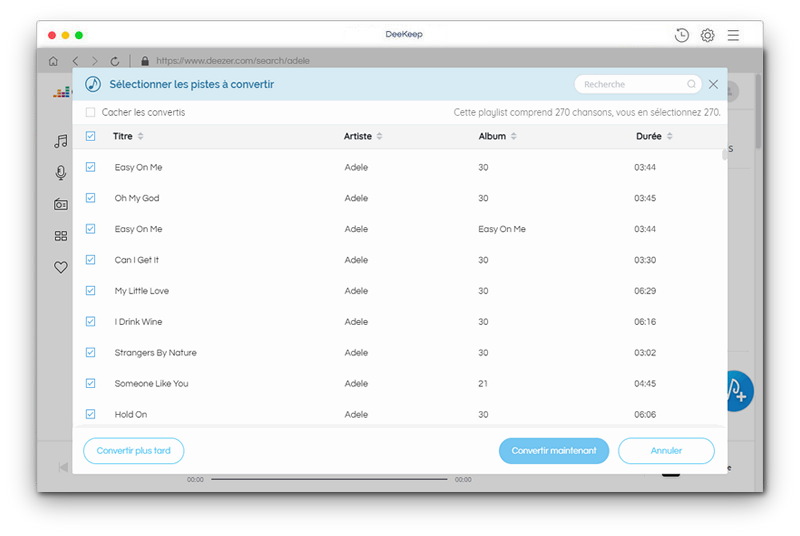Click the Deezer logo in sidebar
The height and width of the screenshot is (536, 800).
click(62, 92)
